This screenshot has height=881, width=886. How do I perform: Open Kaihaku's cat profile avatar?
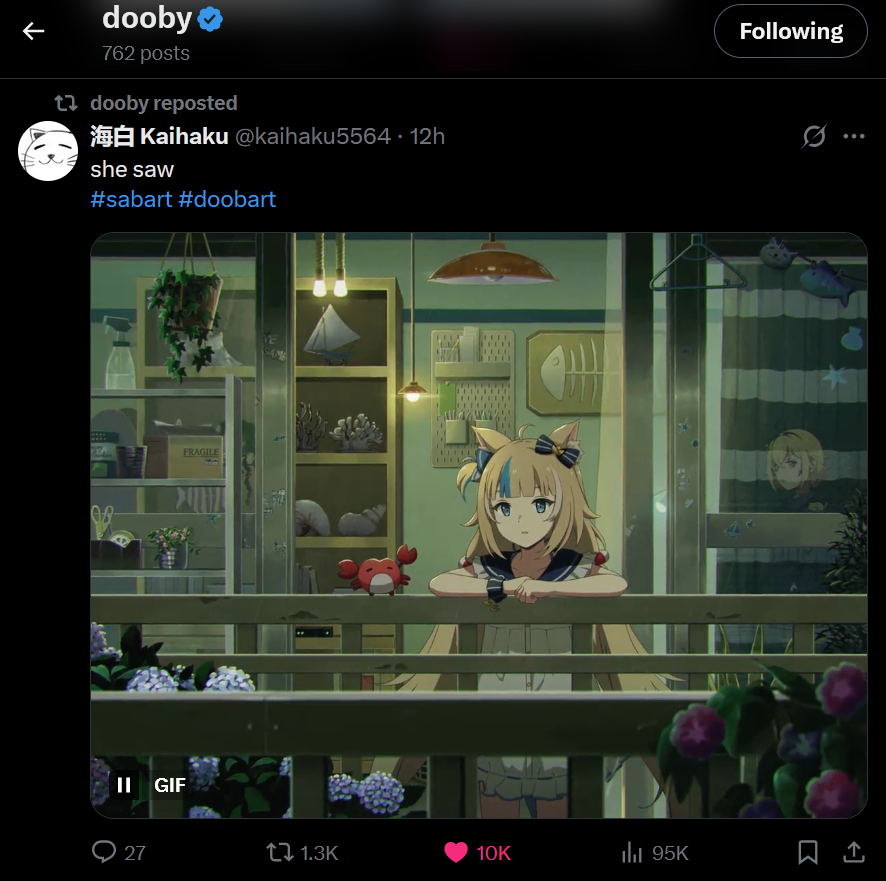(48, 151)
